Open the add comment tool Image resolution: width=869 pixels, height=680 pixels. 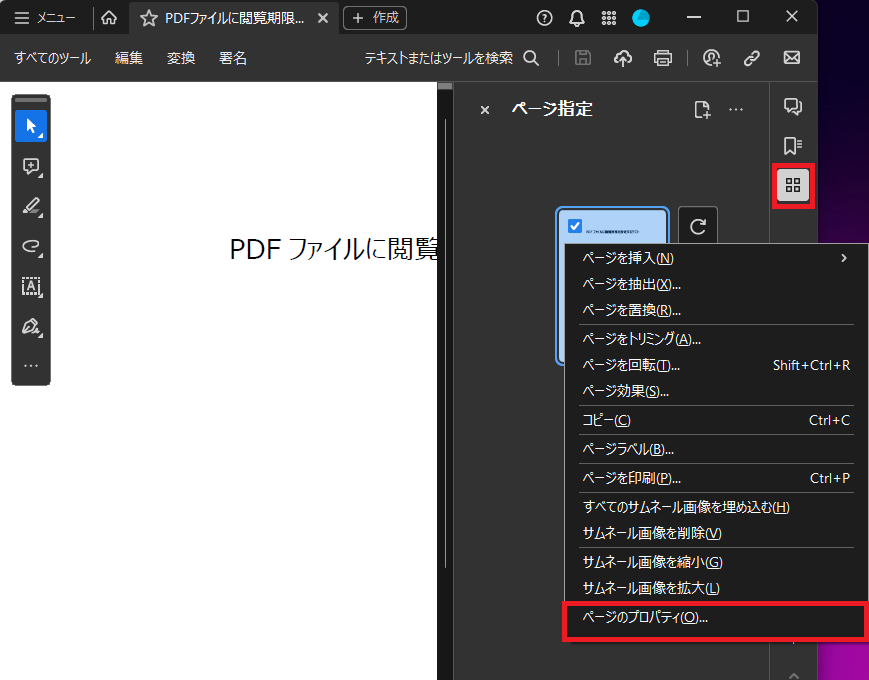31,167
